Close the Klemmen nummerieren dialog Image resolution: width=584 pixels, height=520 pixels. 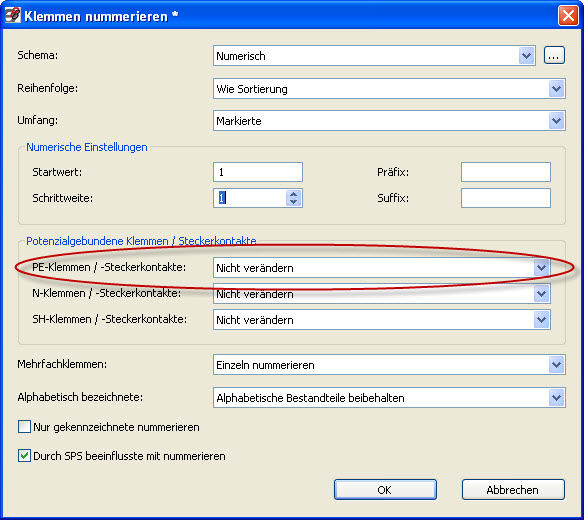[x=568, y=16]
